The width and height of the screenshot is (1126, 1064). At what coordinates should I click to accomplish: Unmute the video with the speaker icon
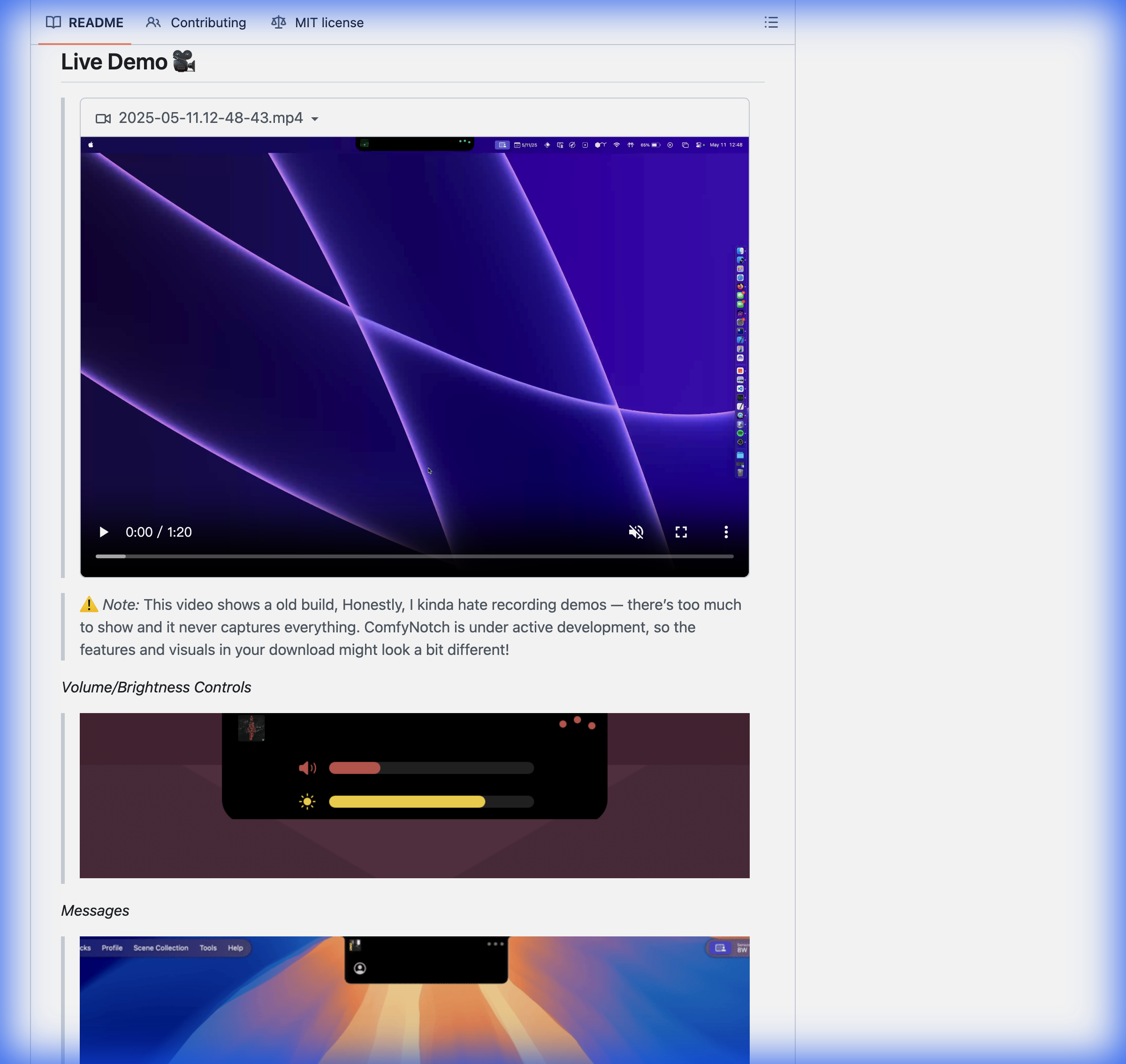(636, 532)
